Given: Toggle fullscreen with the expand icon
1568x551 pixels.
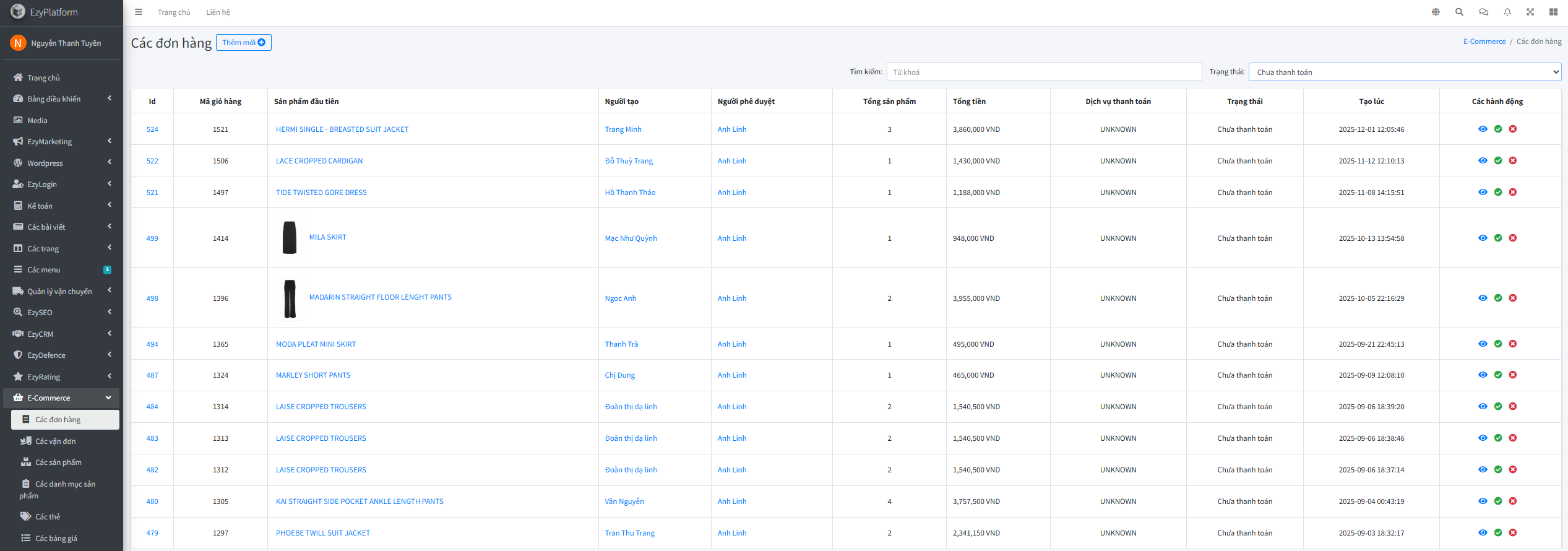Looking at the screenshot, I should [x=1530, y=12].
